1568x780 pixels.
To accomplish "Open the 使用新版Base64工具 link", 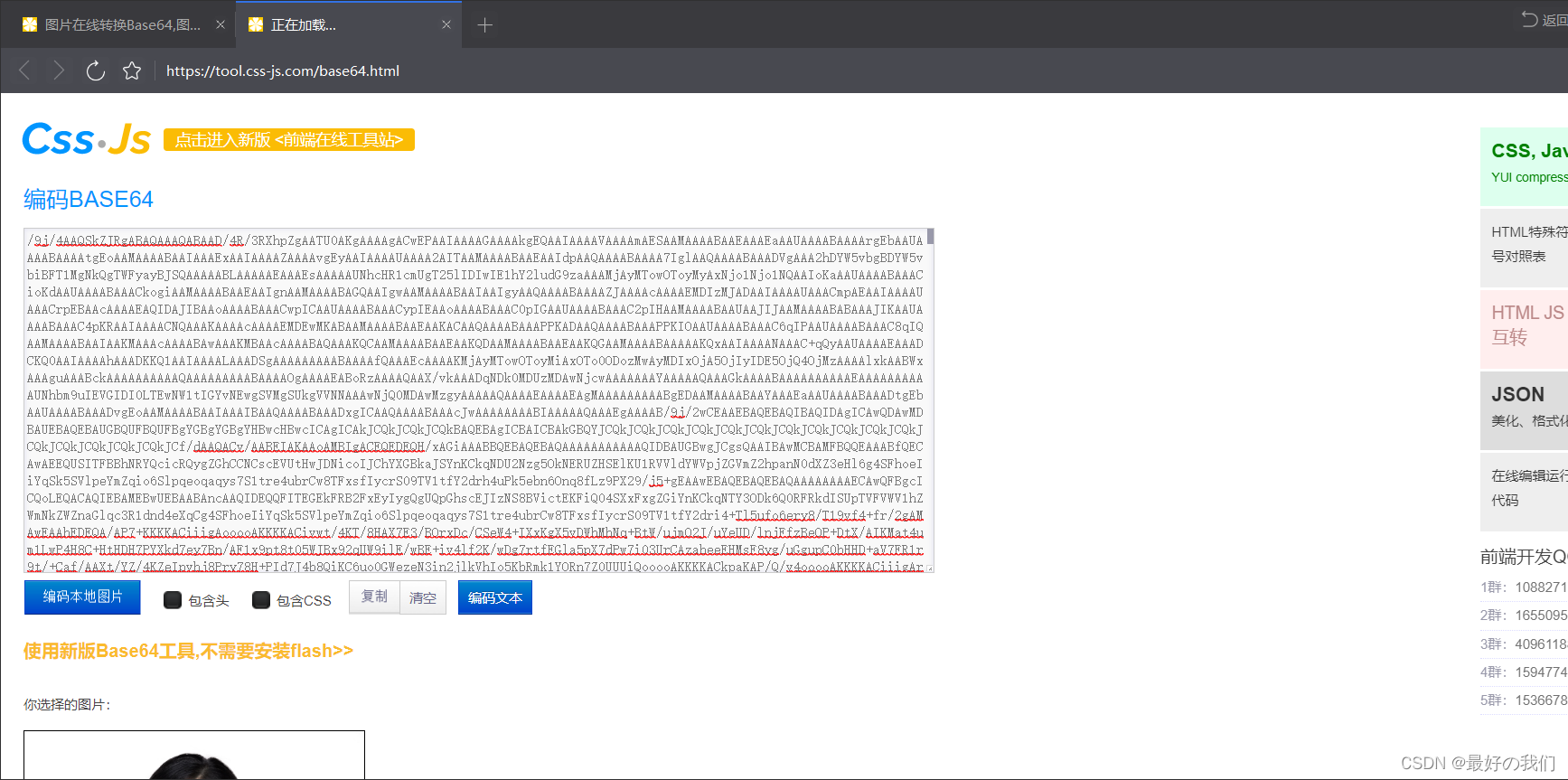I will (x=188, y=651).
